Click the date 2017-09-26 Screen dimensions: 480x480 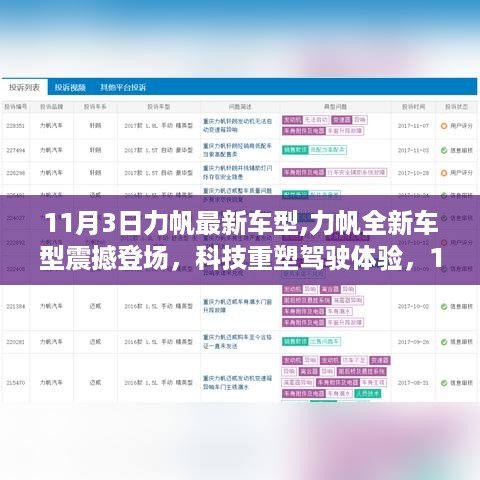[x=413, y=342]
